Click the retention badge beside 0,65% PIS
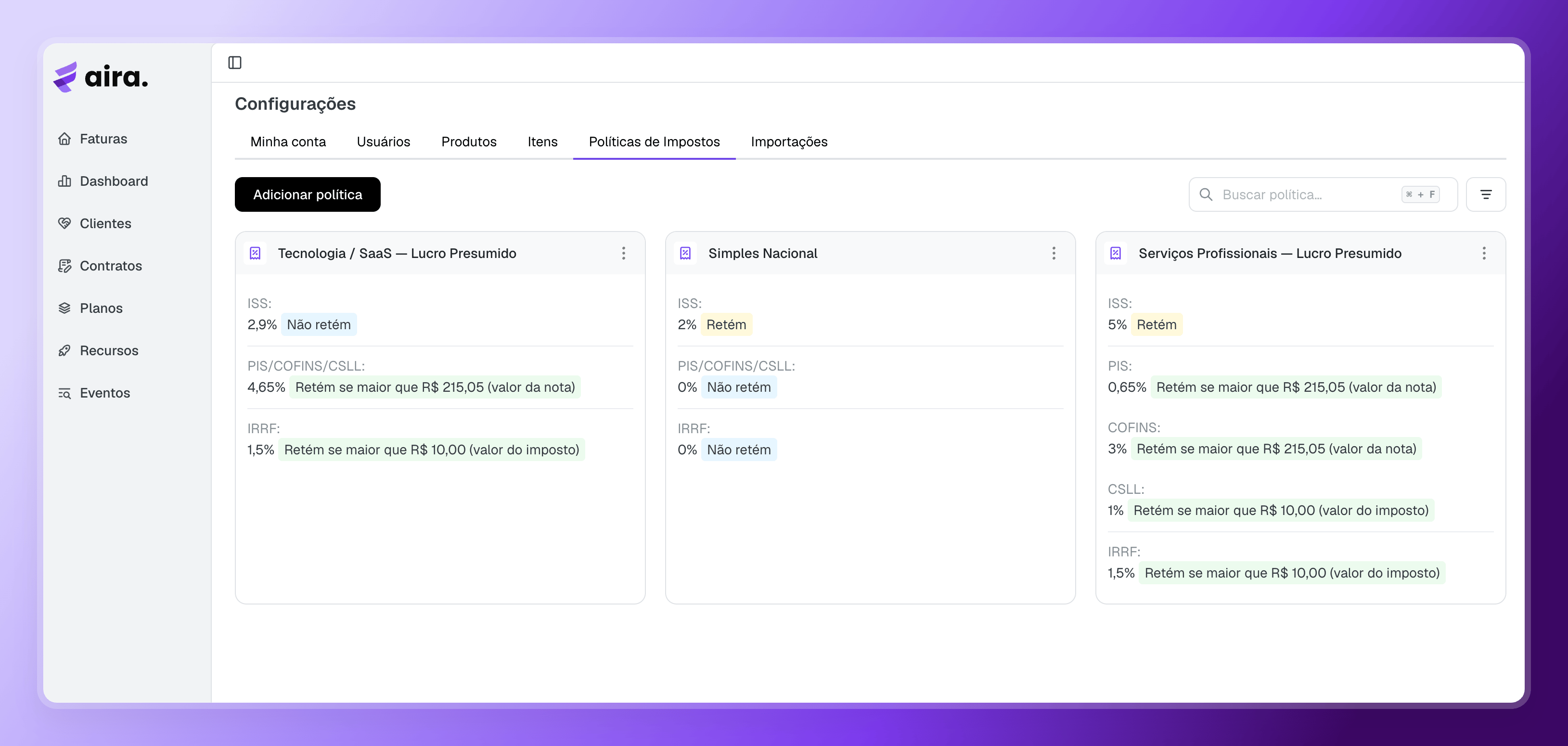This screenshot has height=746, width=1568. [1296, 387]
